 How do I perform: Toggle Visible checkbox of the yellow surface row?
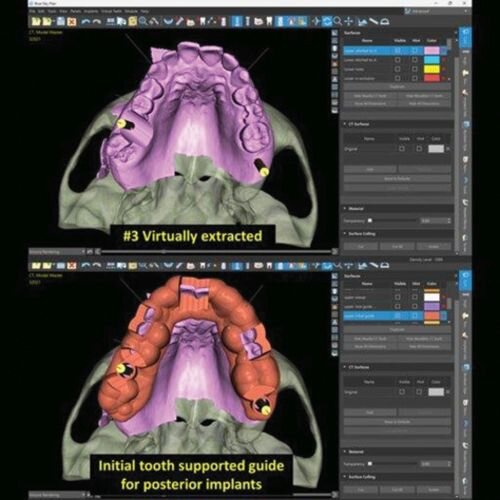tap(398, 69)
